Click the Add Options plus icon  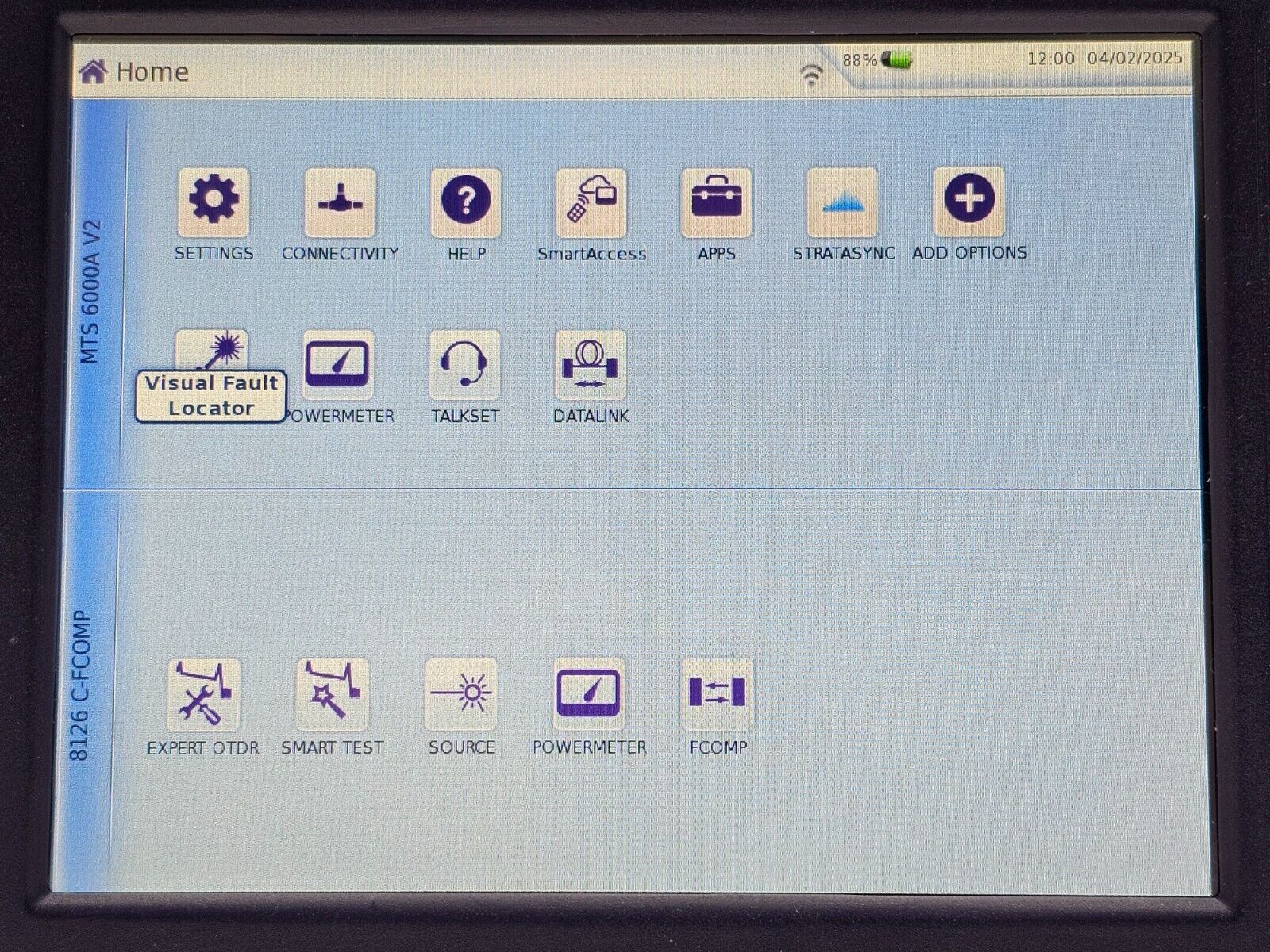tap(969, 200)
